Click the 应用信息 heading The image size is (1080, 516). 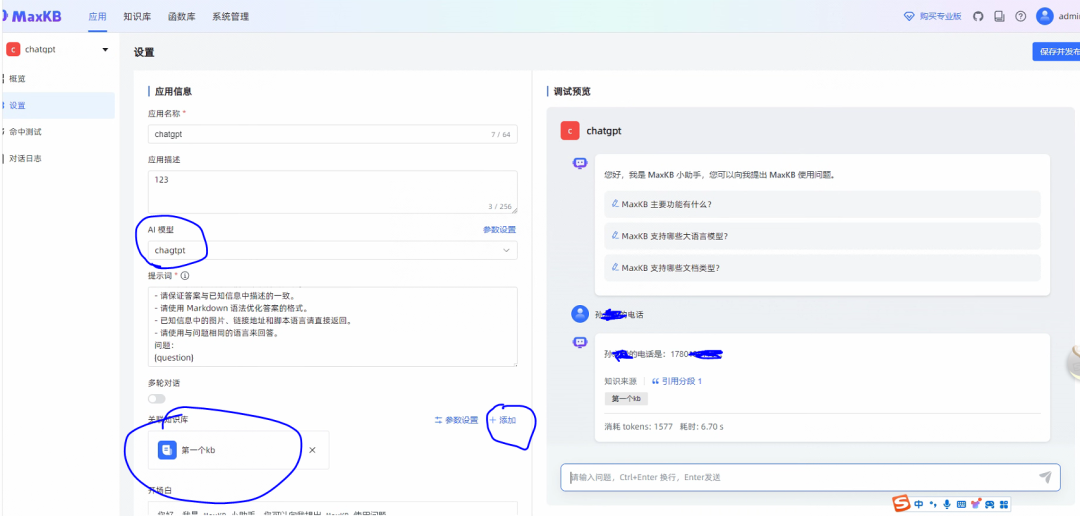(x=173, y=91)
